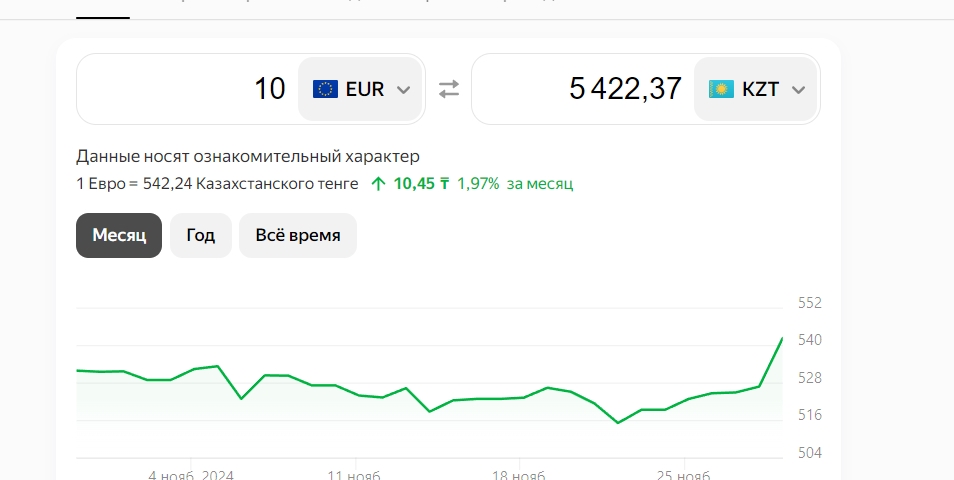Select the Месяц period toggle
Image resolution: width=954 pixels, height=480 pixels.
click(x=119, y=235)
